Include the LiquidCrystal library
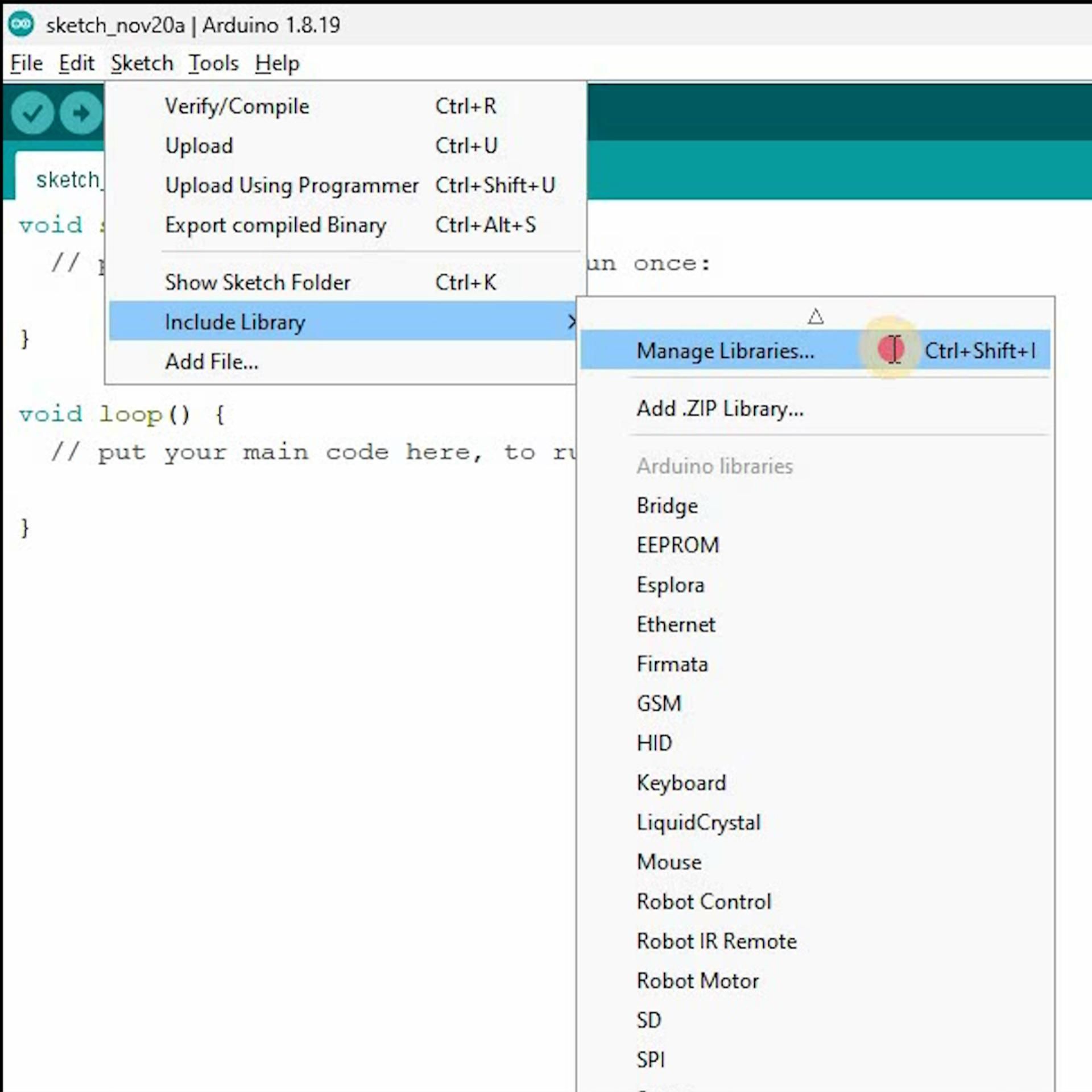 click(x=698, y=822)
